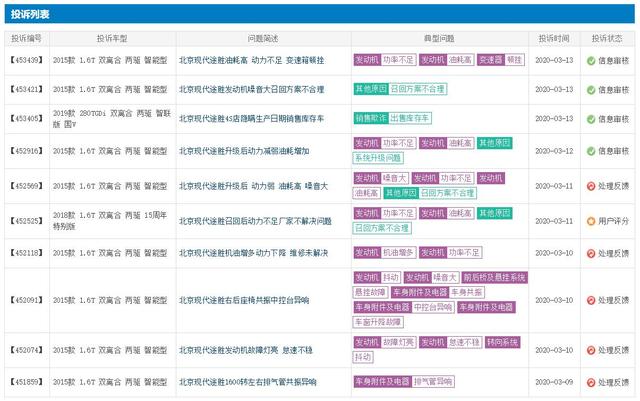The width and height of the screenshot is (640, 401).
Task: Click orange rating status icon in row 452525
Action: point(591,221)
